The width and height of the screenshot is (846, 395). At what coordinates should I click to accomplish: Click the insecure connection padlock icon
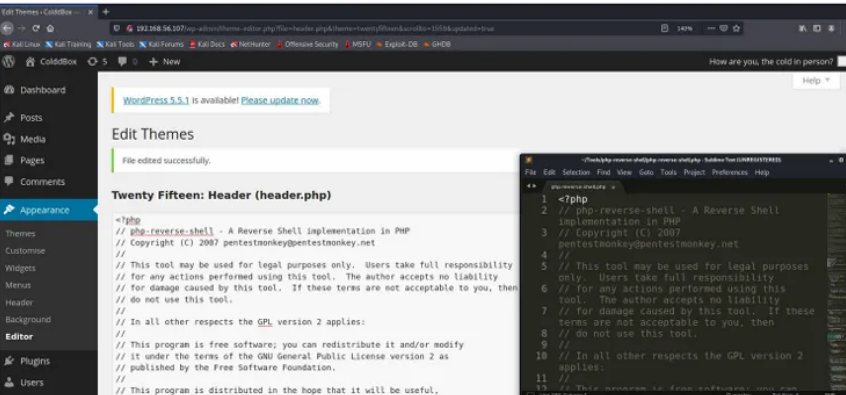click(x=129, y=29)
